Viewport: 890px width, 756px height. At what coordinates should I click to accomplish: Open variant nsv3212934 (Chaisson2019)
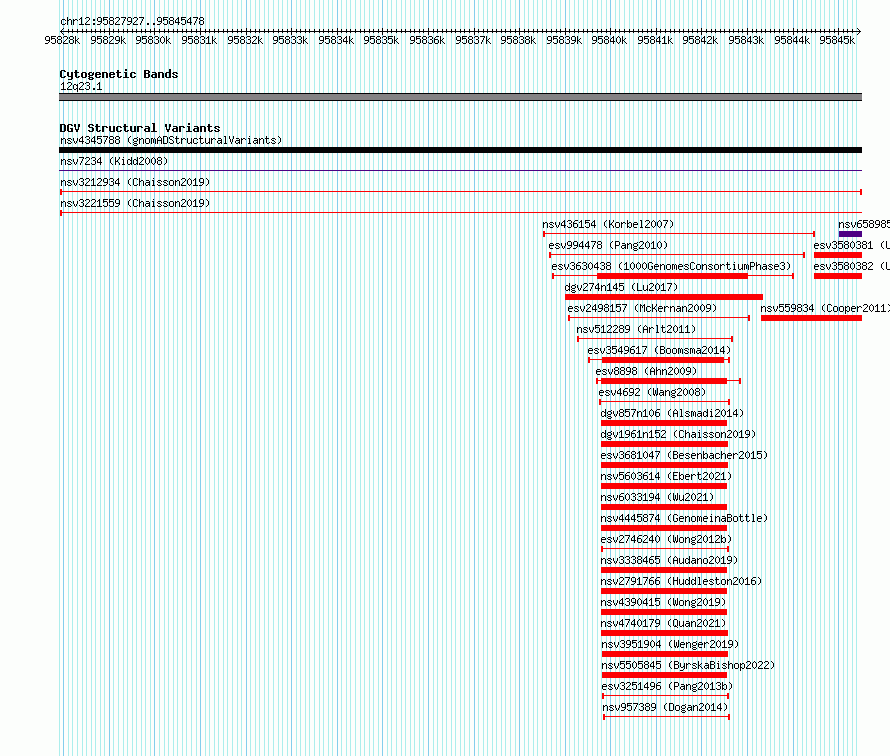pyautogui.click(x=135, y=182)
